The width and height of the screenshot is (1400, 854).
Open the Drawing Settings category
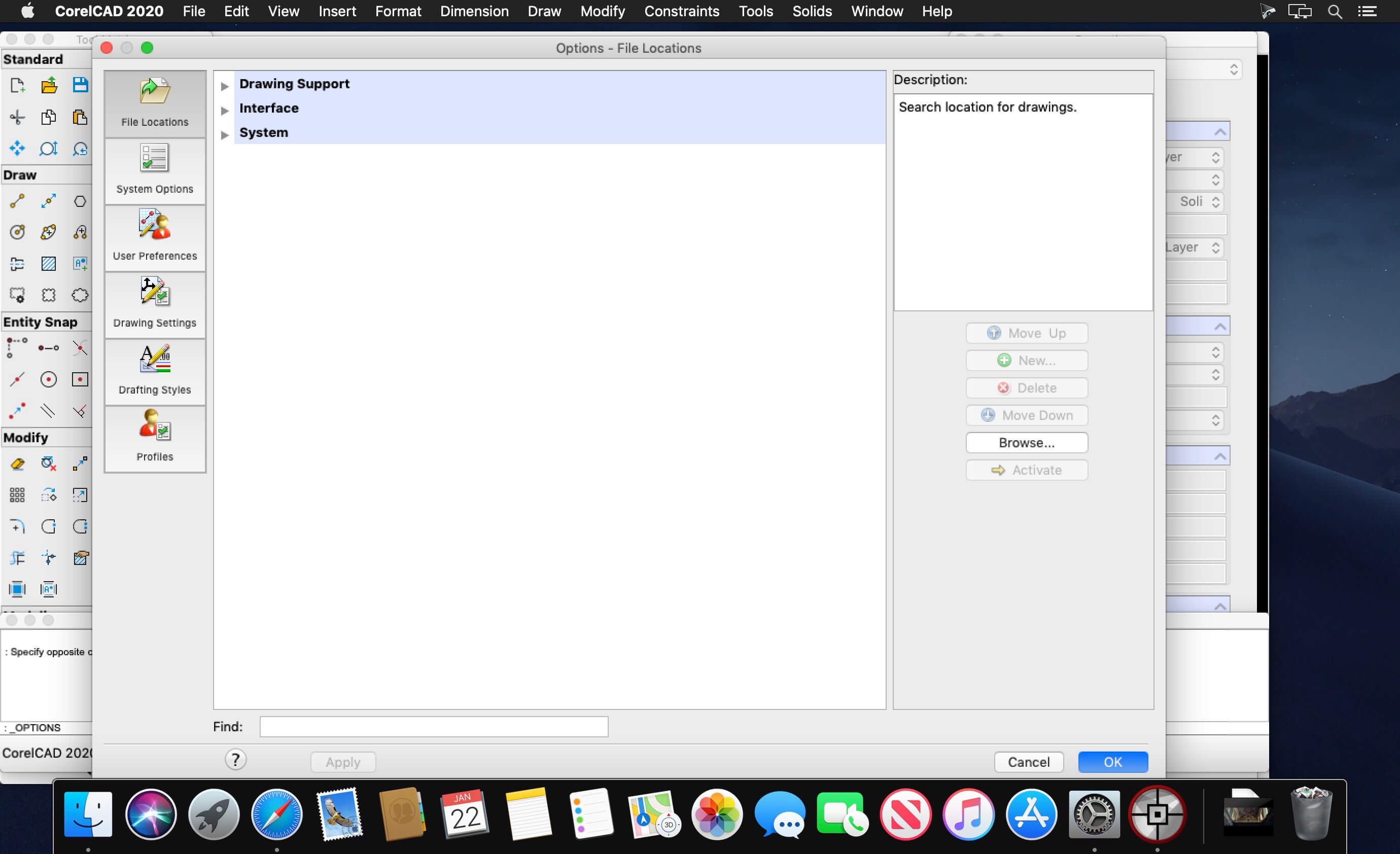click(x=155, y=303)
